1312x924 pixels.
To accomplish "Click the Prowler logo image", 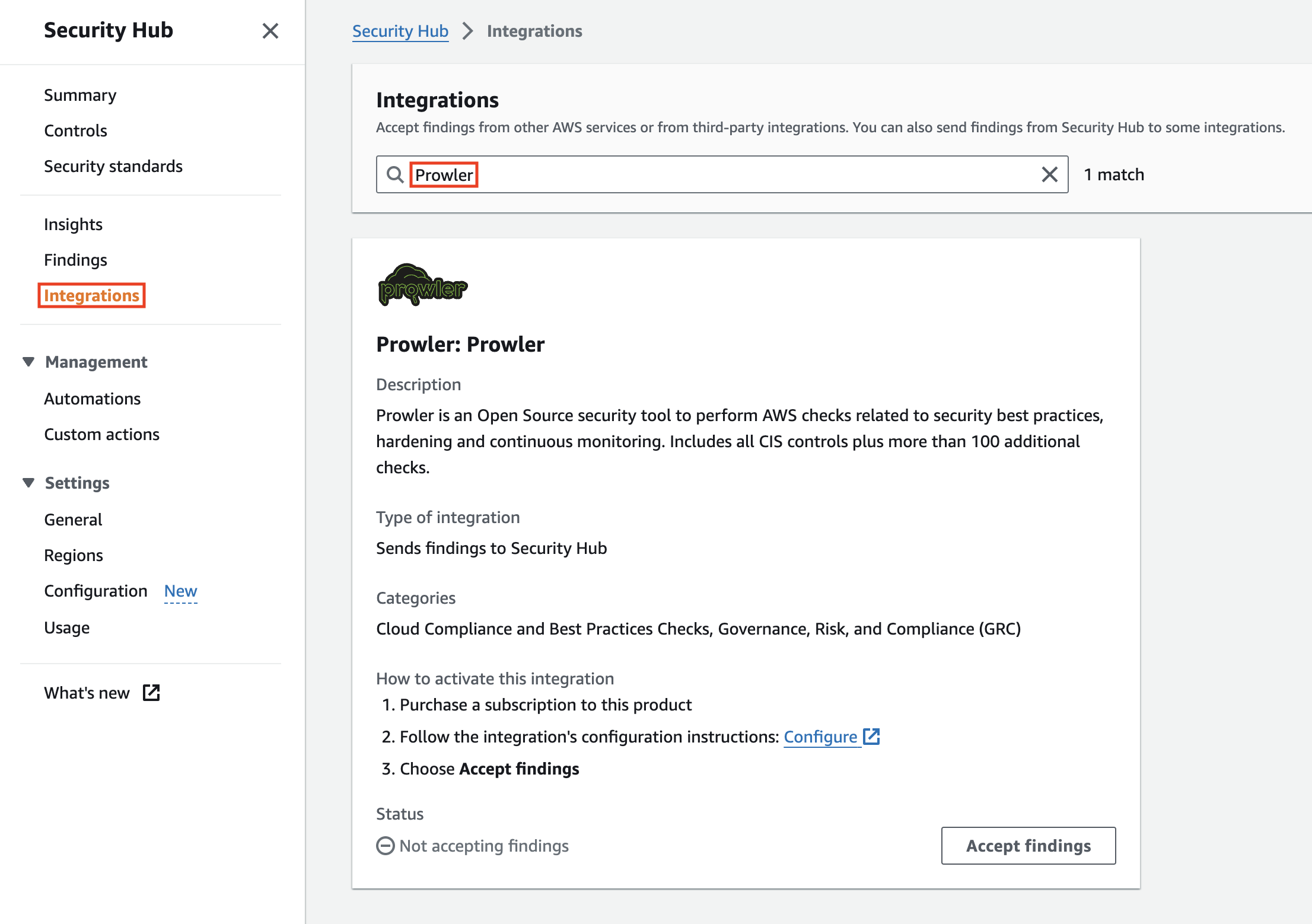I will tap(422, 285).
